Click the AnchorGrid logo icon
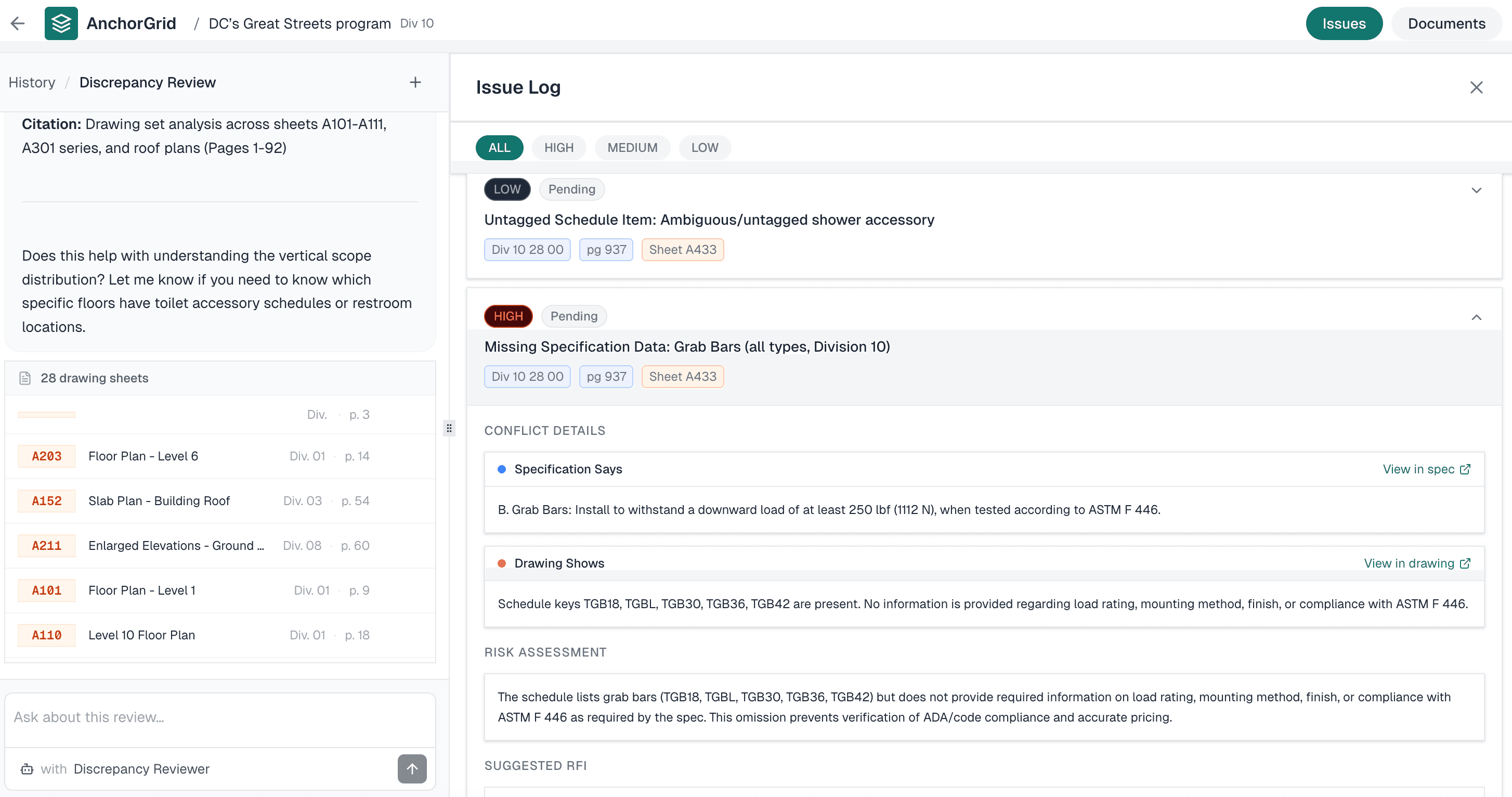 (61, 23)
